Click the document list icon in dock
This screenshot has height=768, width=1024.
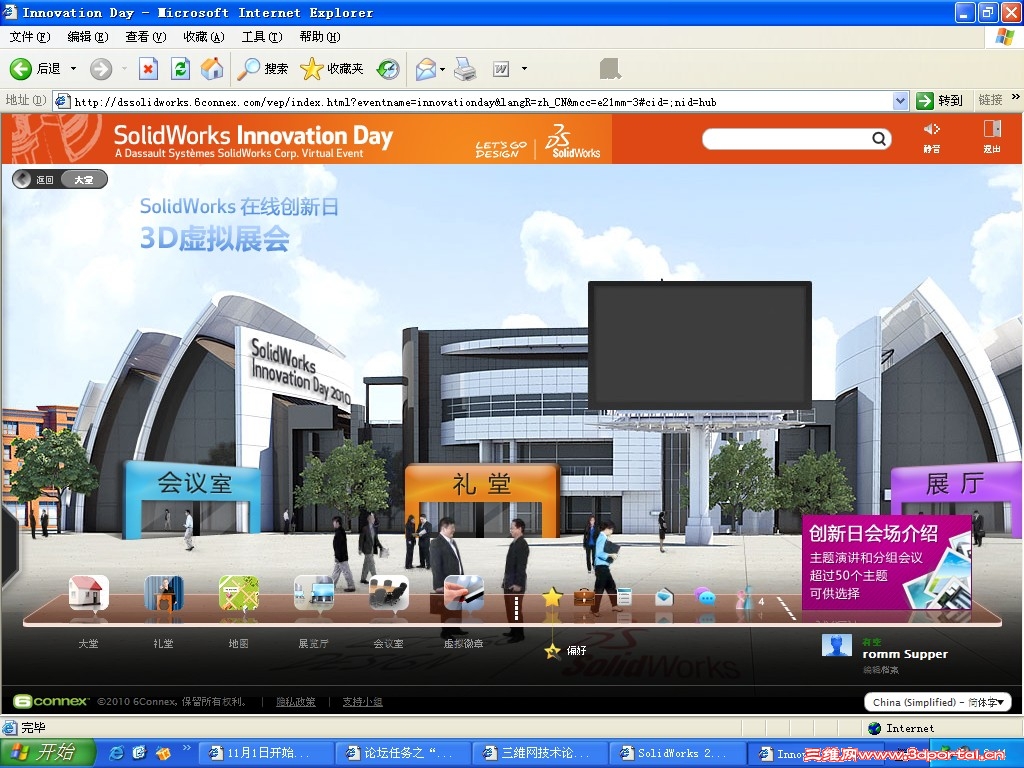[624, 596]
